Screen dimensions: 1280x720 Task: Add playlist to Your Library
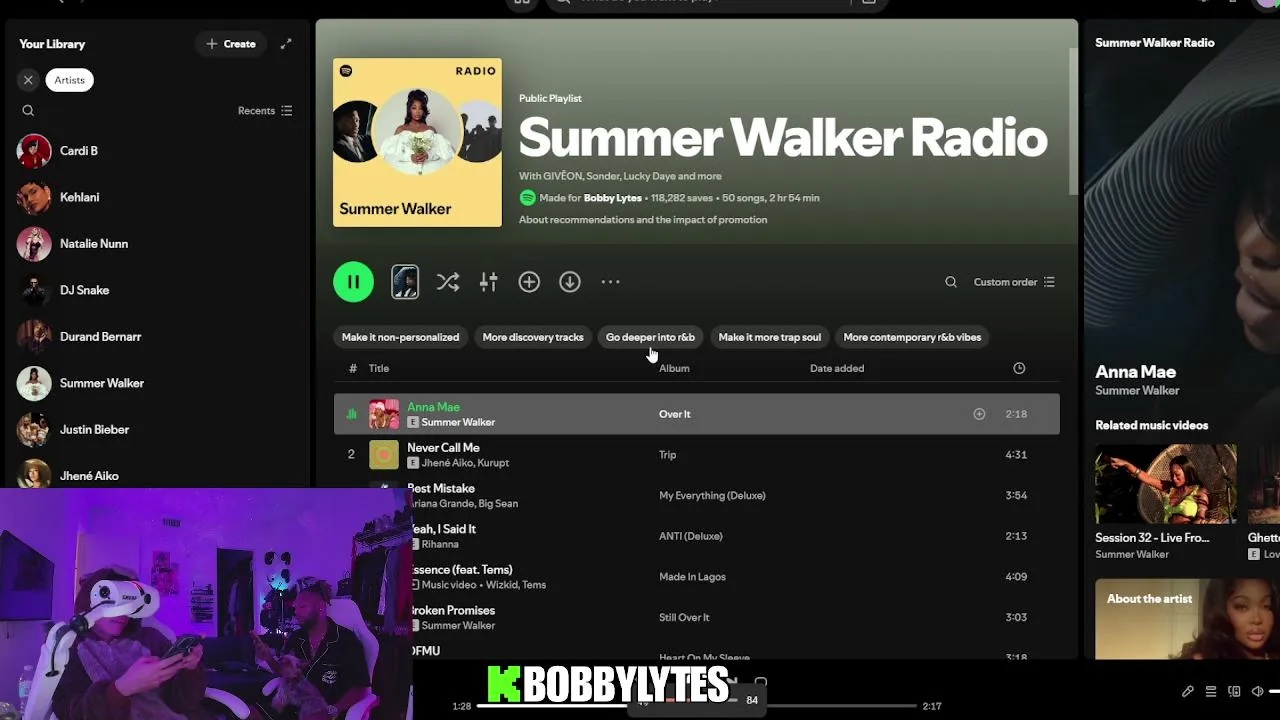529,282
